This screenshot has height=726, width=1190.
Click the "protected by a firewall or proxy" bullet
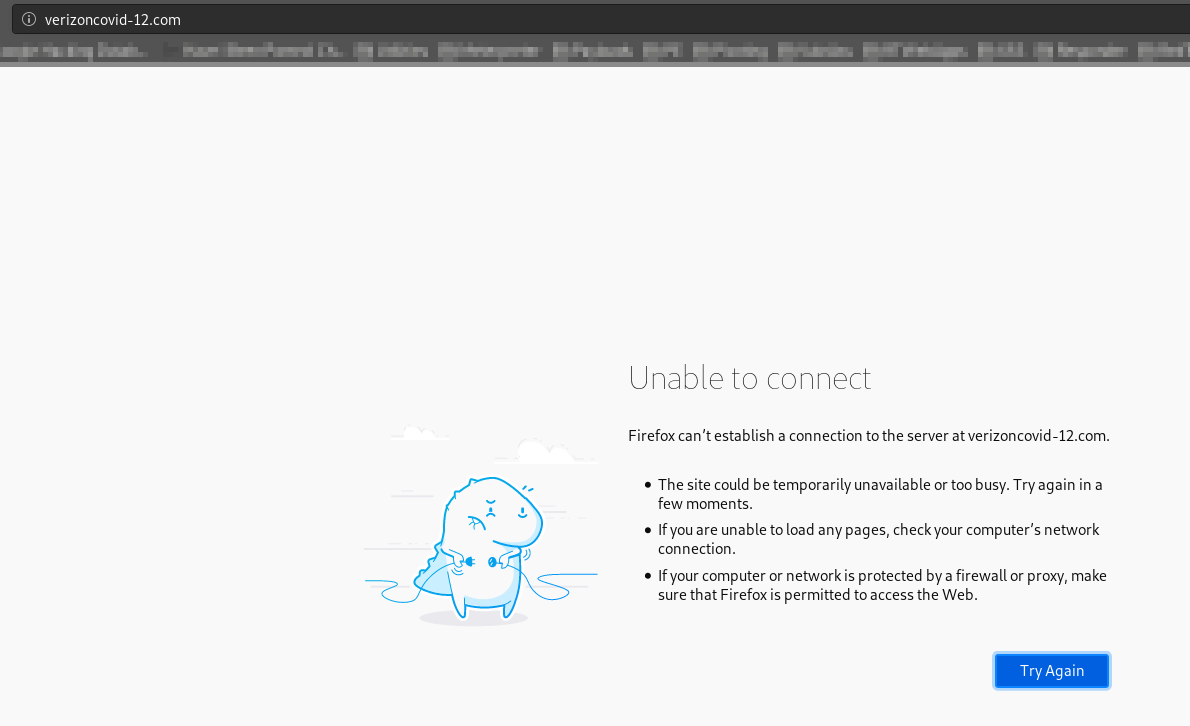(x=882, y=585)
